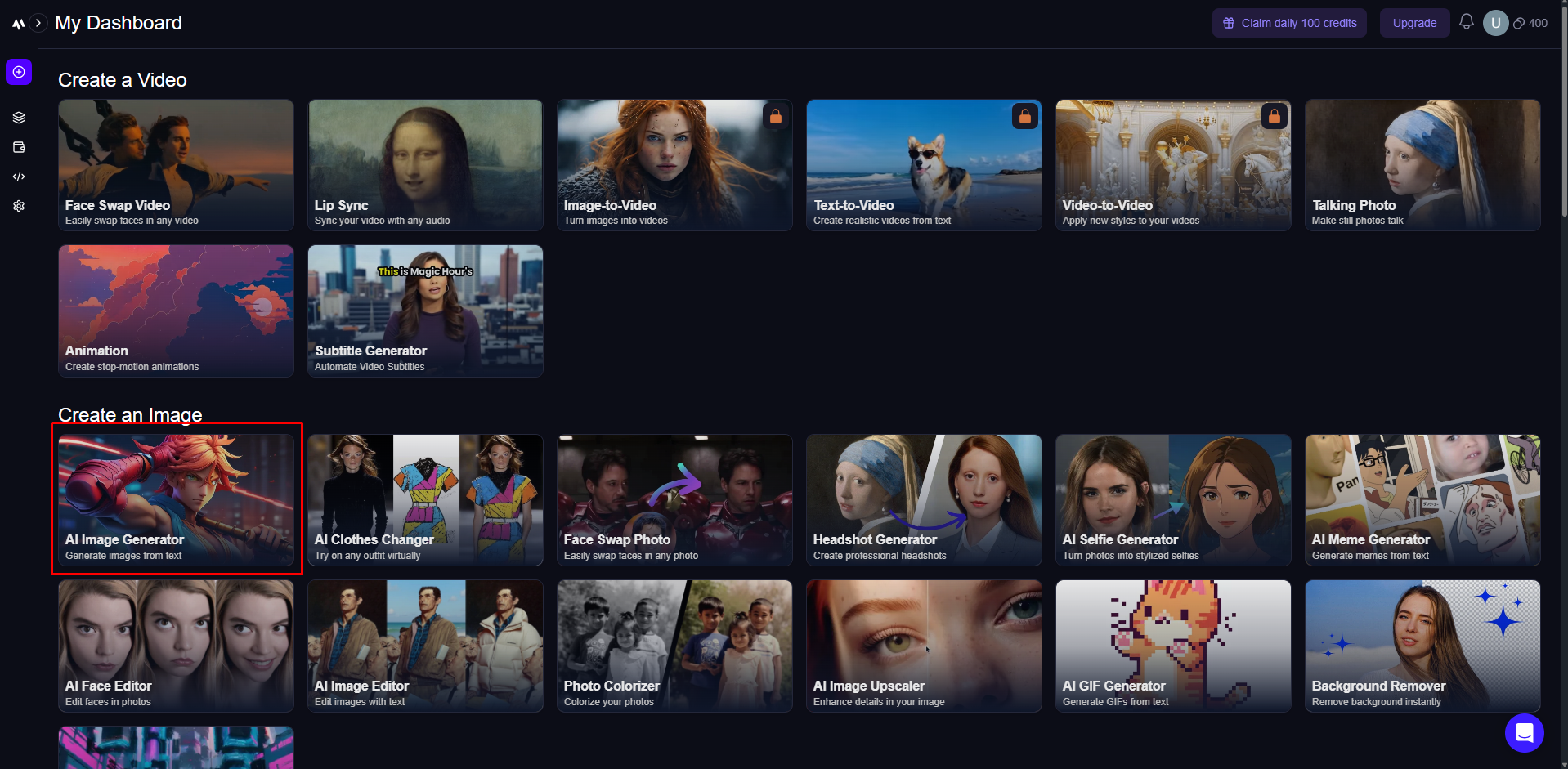Open the AI Face Editor tool
This screenshot has width=1568, height=769.
click(176, 646)
